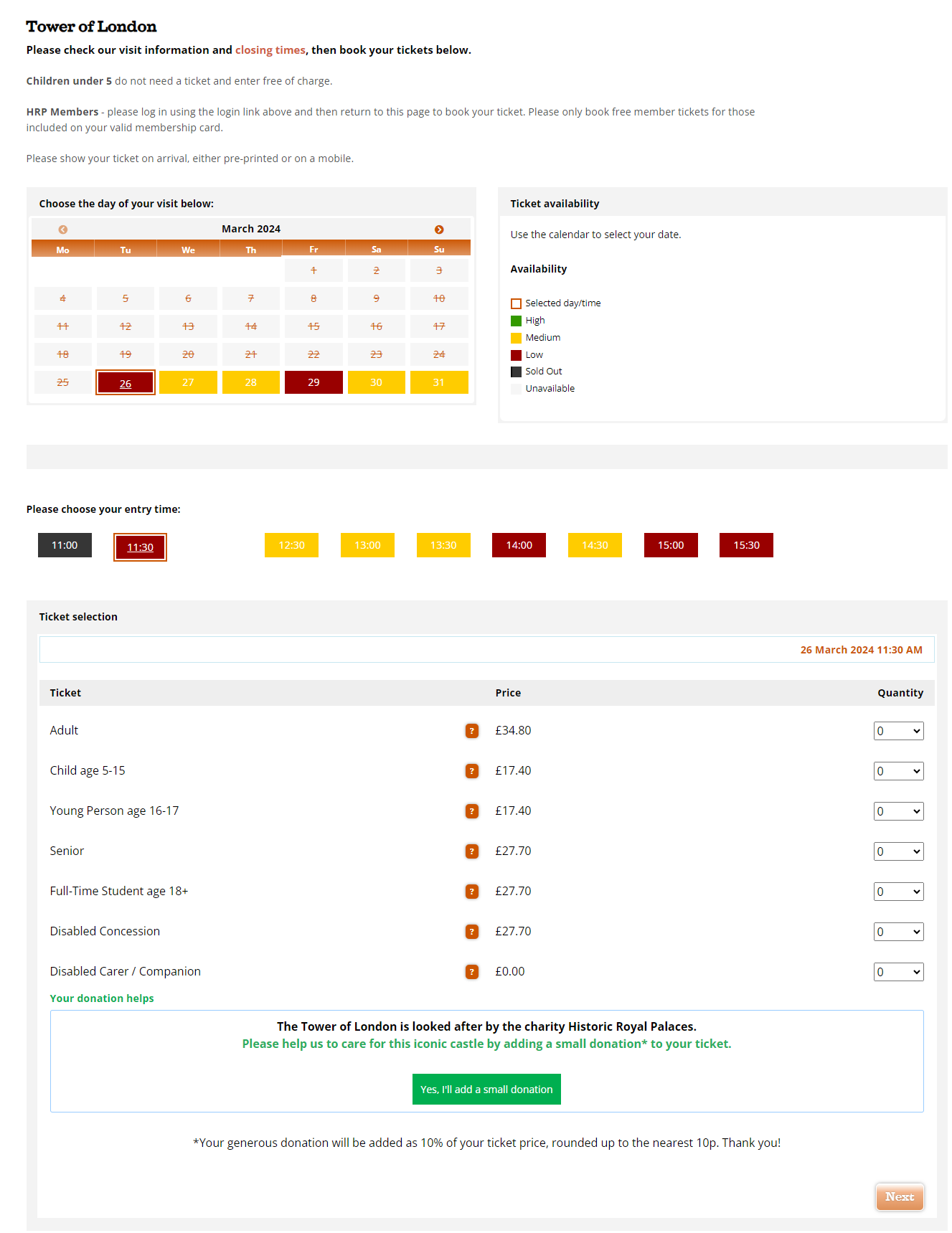Click the Adult price £34.80
The height and width of the screenshot is (1233, 952).
pyautogui.click(x=513, y=730)
